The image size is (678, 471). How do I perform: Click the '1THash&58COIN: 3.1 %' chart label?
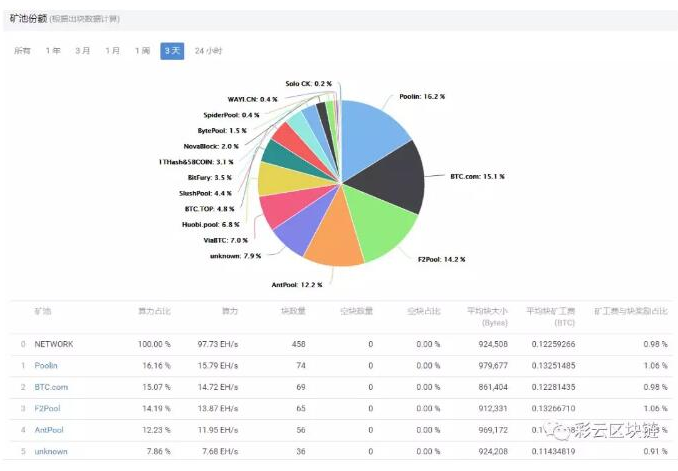coord(196,162)
